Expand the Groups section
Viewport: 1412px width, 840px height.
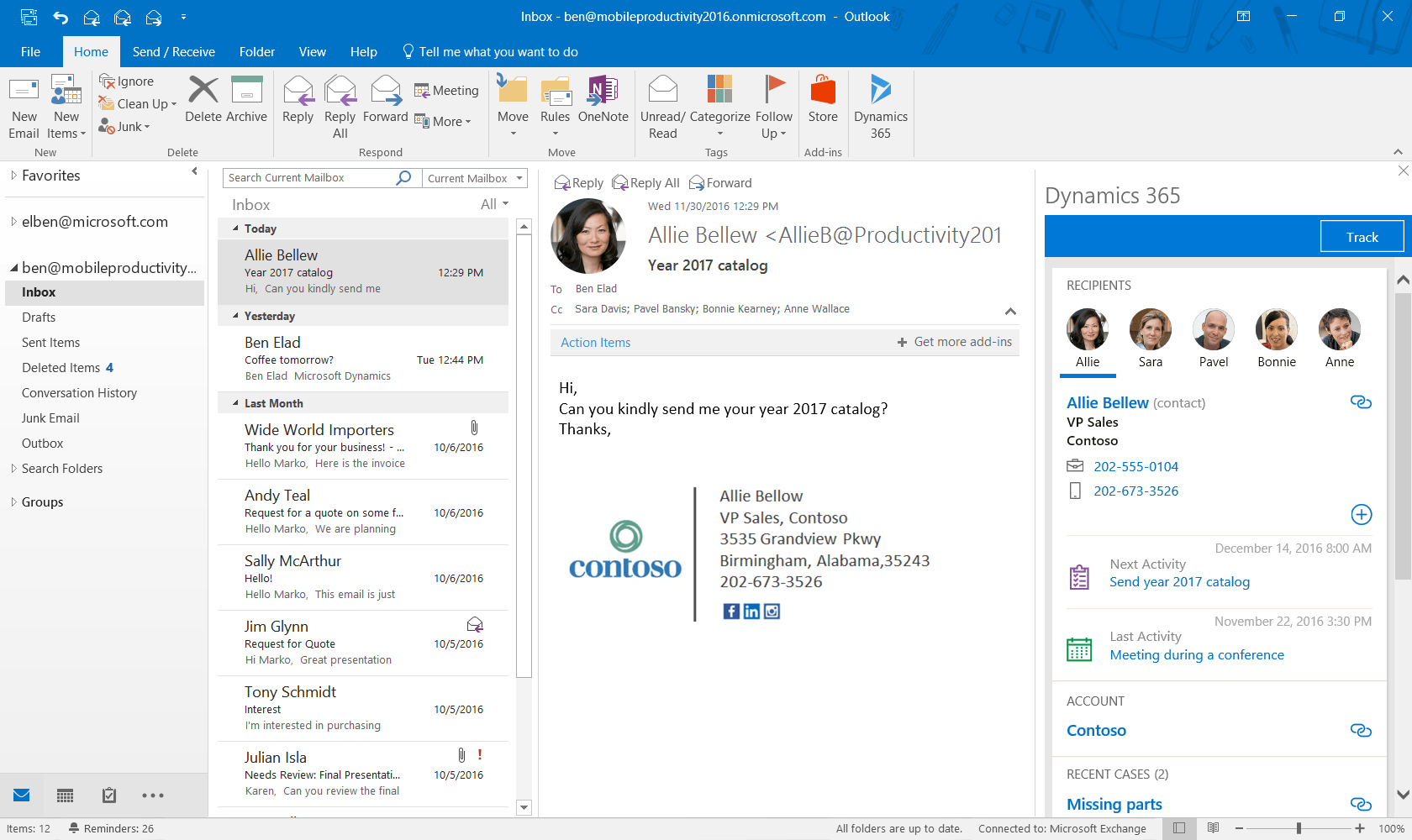click(13, 502)
